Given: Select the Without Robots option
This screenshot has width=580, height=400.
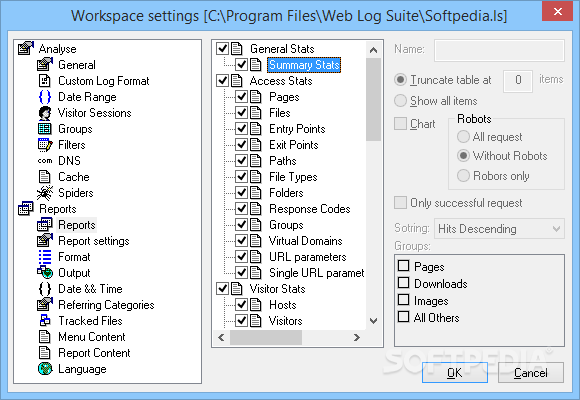Looking at the screenshot, I should (463, 156).
